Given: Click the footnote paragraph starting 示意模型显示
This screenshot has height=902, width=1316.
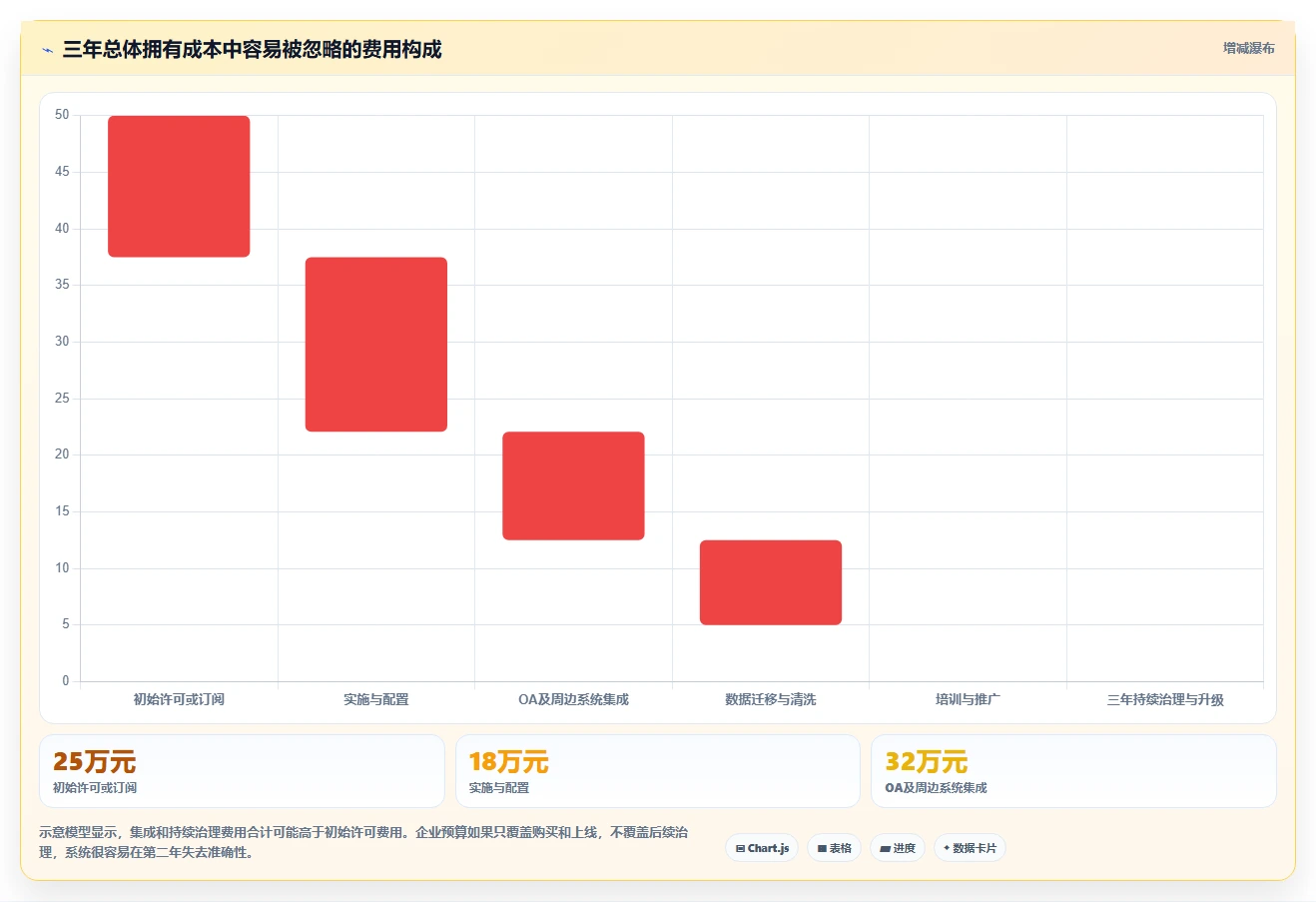Looking at the screenshot, I should pos(363,842).
